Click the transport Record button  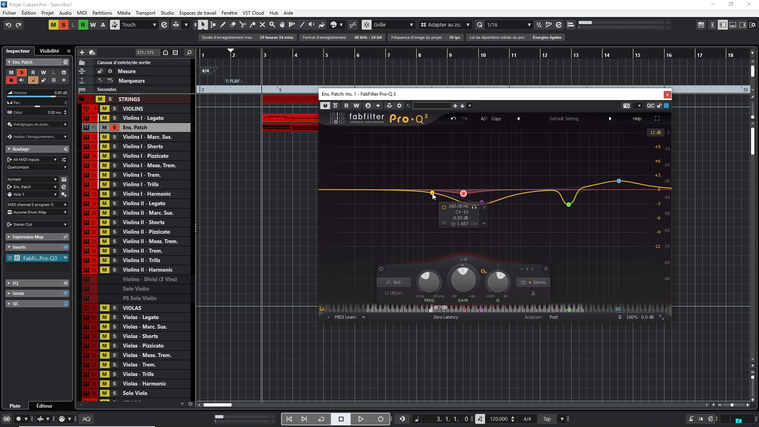pyautogui.click(x=381, y=419)
